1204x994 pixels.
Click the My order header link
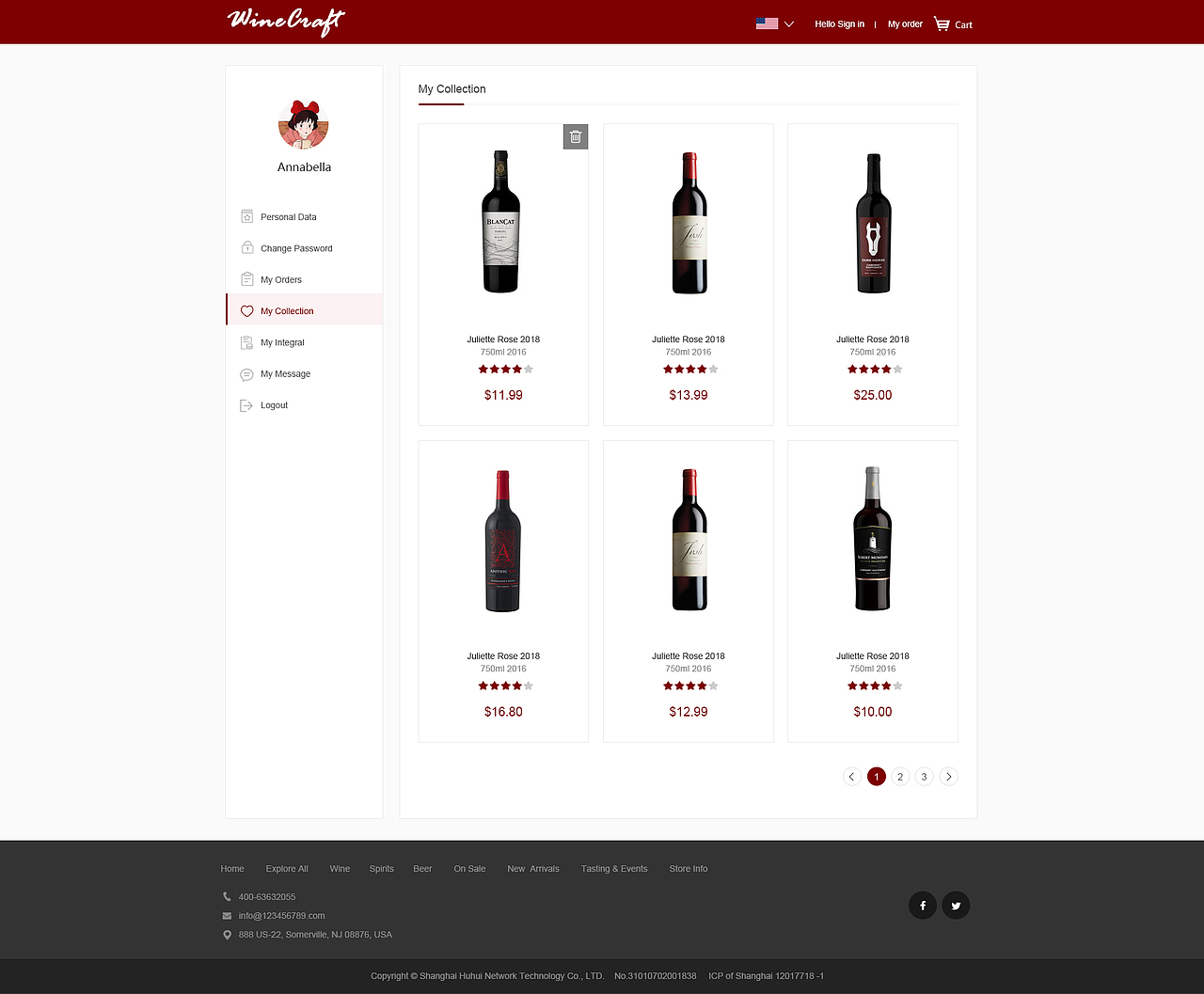[905, 24]
